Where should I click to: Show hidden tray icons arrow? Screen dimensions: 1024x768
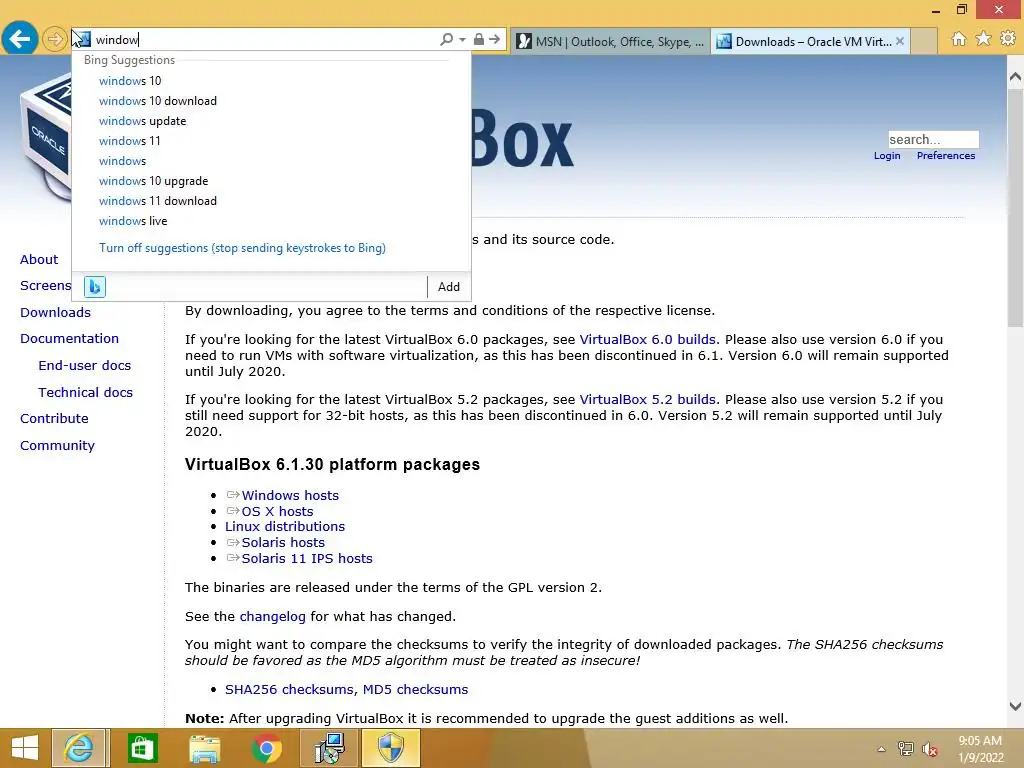click(881, 749)
